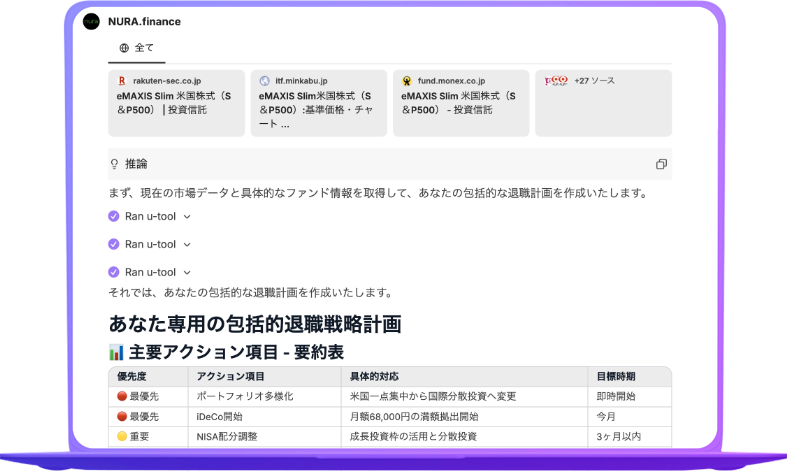Open the itf.minkabu.jp source card
The height and width of the screenshot is (471, 787).
point(318,102)
